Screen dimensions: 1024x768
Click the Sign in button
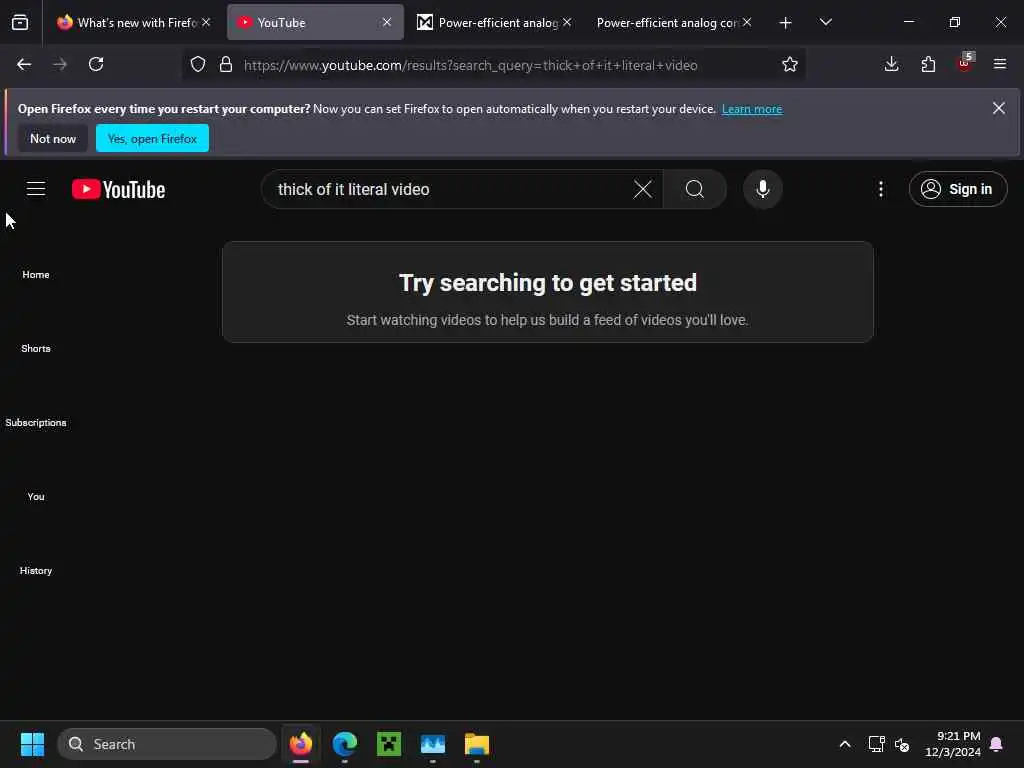pos(957,189)
